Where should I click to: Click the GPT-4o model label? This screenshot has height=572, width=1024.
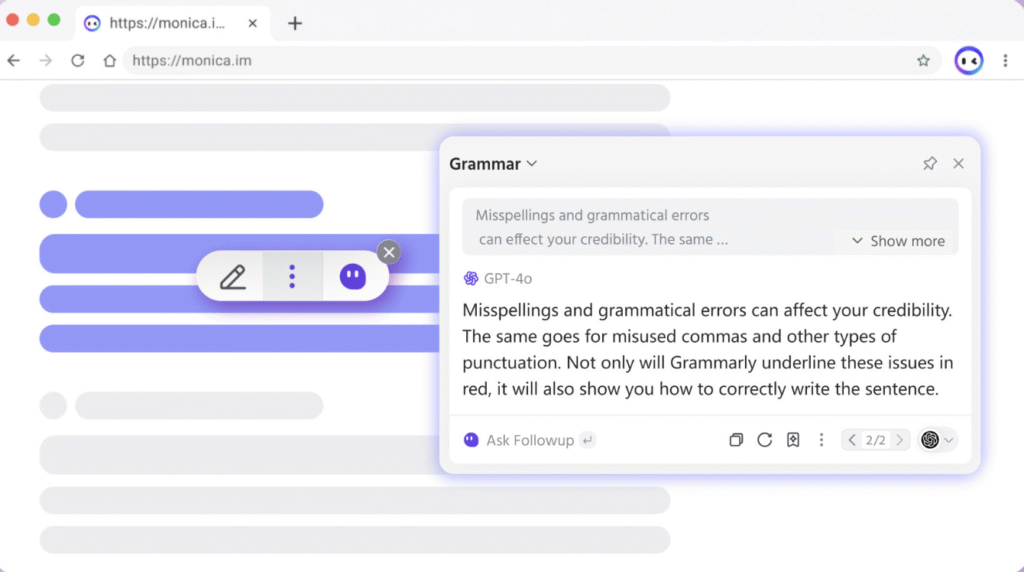click(507, 279)
